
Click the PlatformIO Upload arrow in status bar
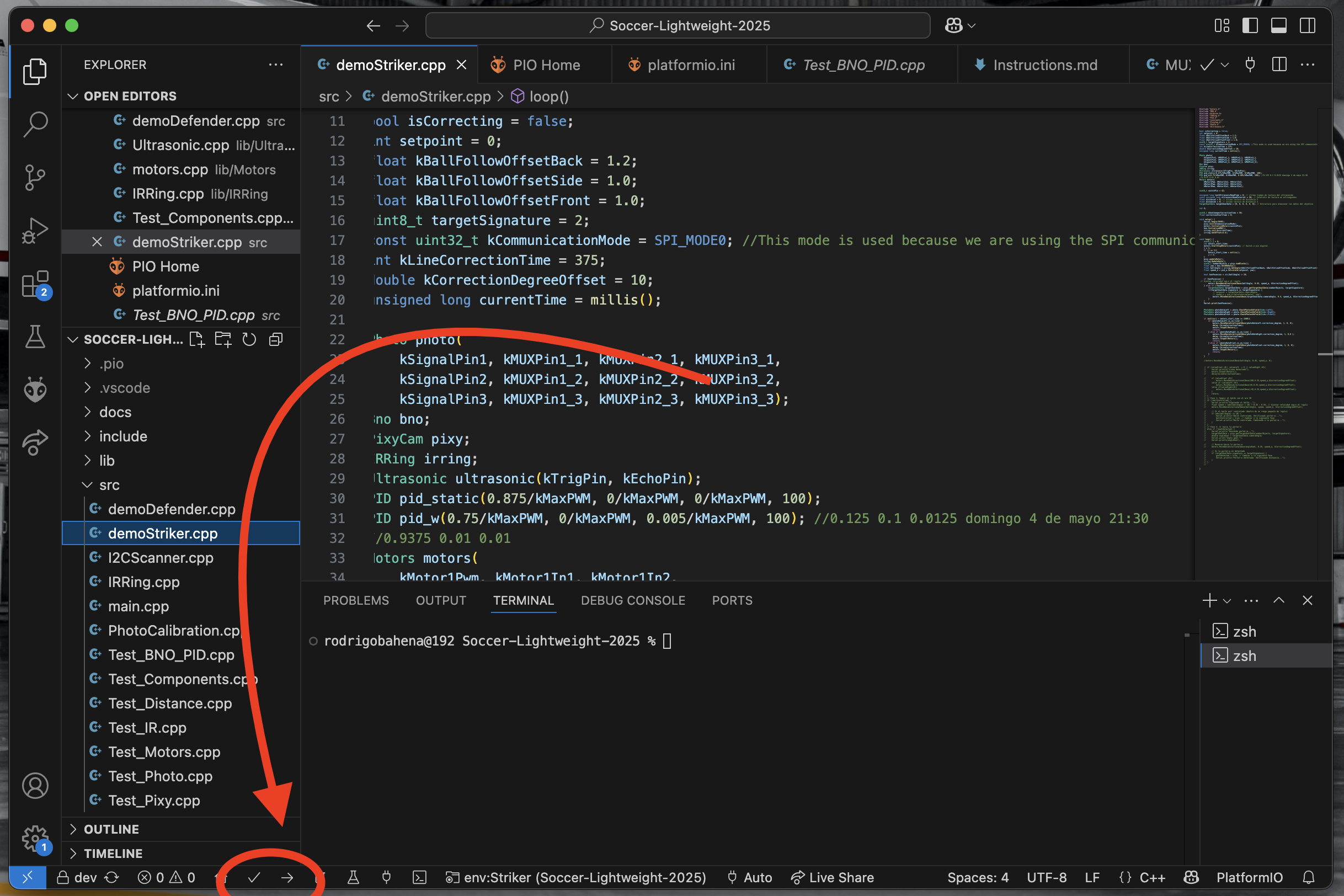(287, 878)
